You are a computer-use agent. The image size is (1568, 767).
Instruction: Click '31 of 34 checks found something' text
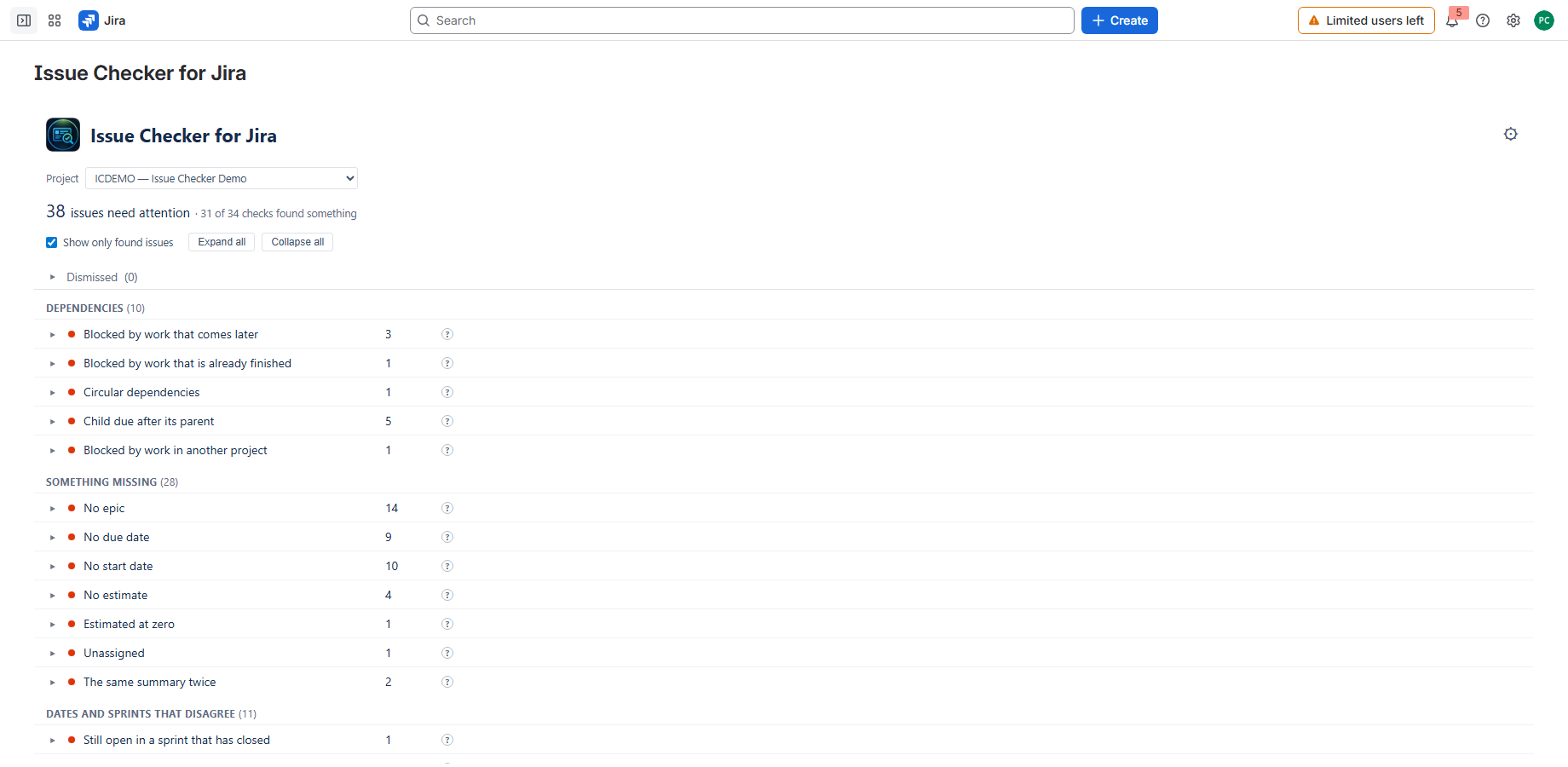click(279, 214)
